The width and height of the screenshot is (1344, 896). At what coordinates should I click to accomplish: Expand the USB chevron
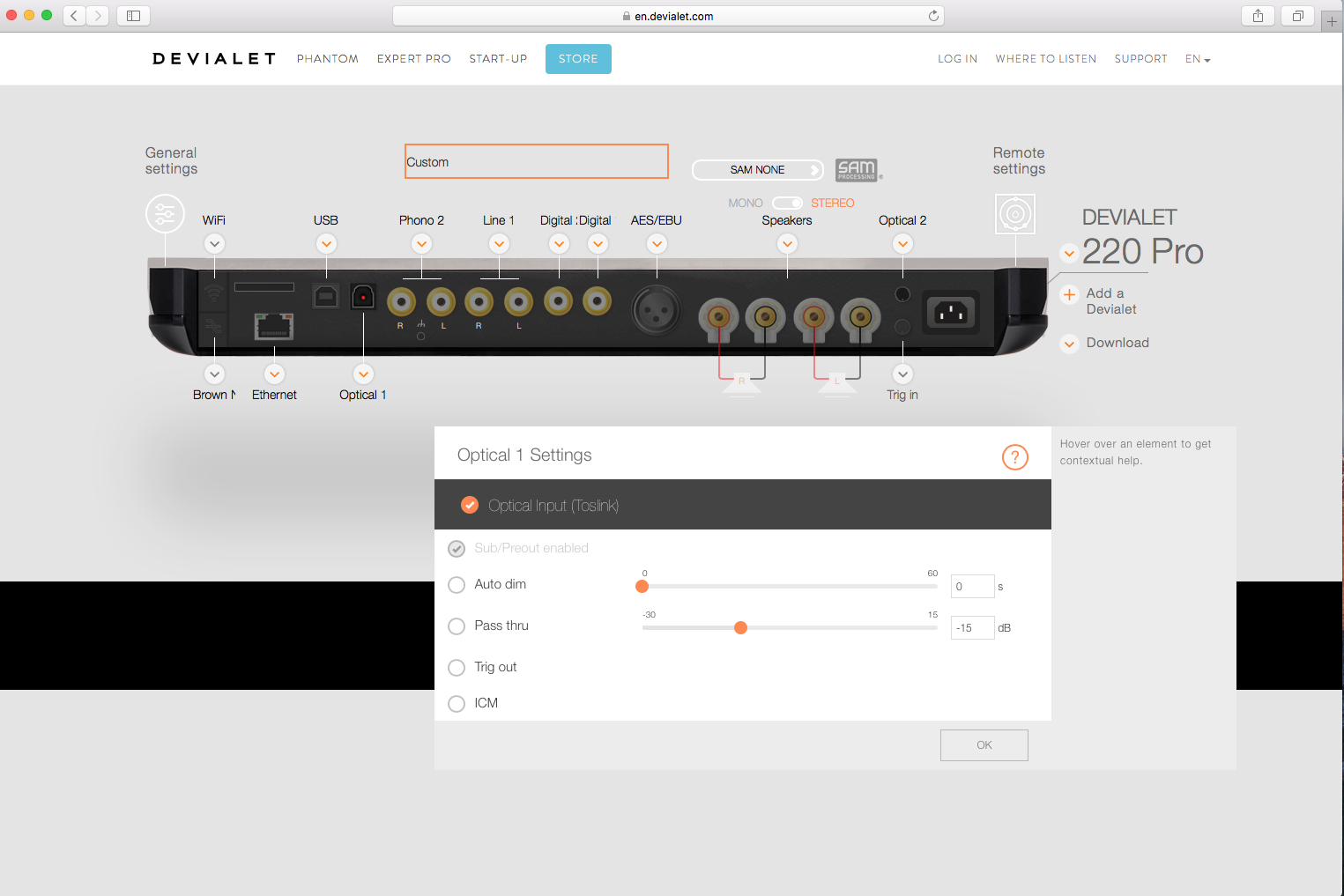point(326,244)
